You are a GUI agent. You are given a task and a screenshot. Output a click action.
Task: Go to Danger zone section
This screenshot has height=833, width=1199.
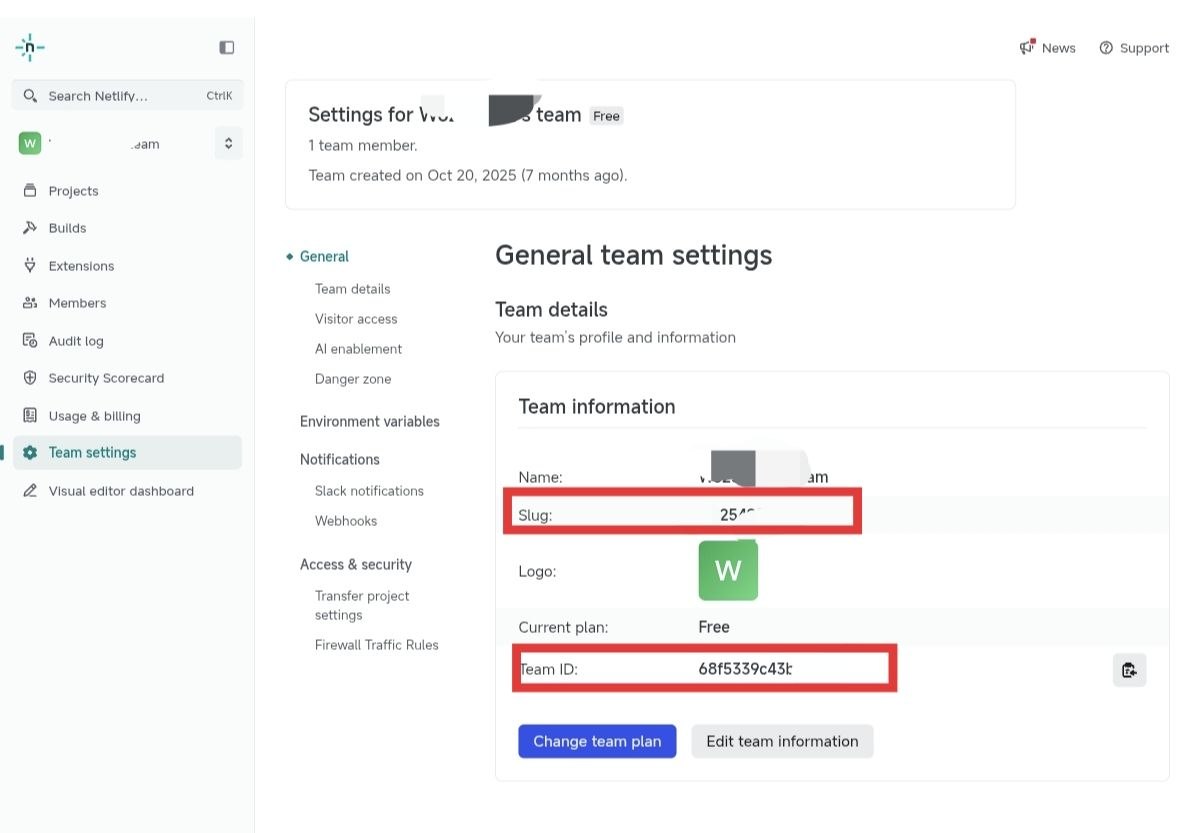click(353, 379)
